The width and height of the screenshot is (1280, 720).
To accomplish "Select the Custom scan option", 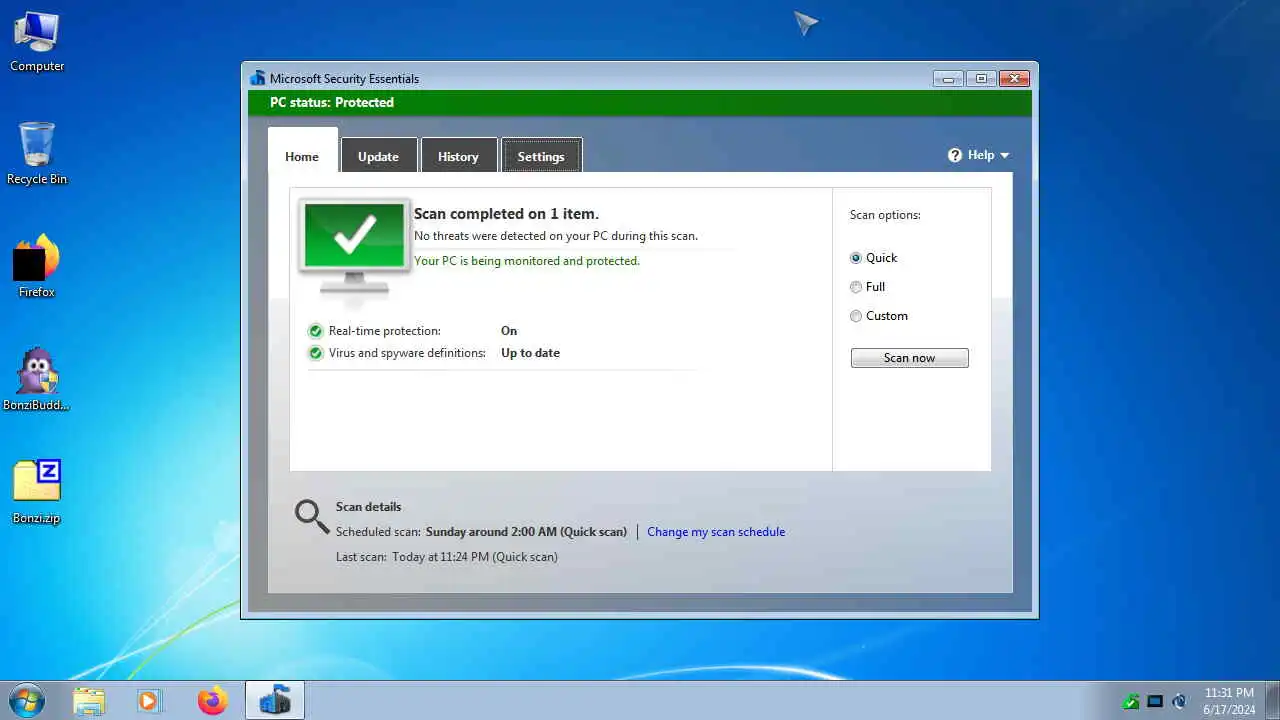I will [879, 316].
